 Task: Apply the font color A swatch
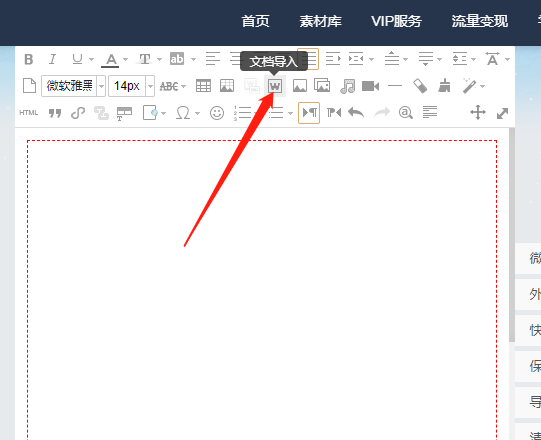pos(110,60)
